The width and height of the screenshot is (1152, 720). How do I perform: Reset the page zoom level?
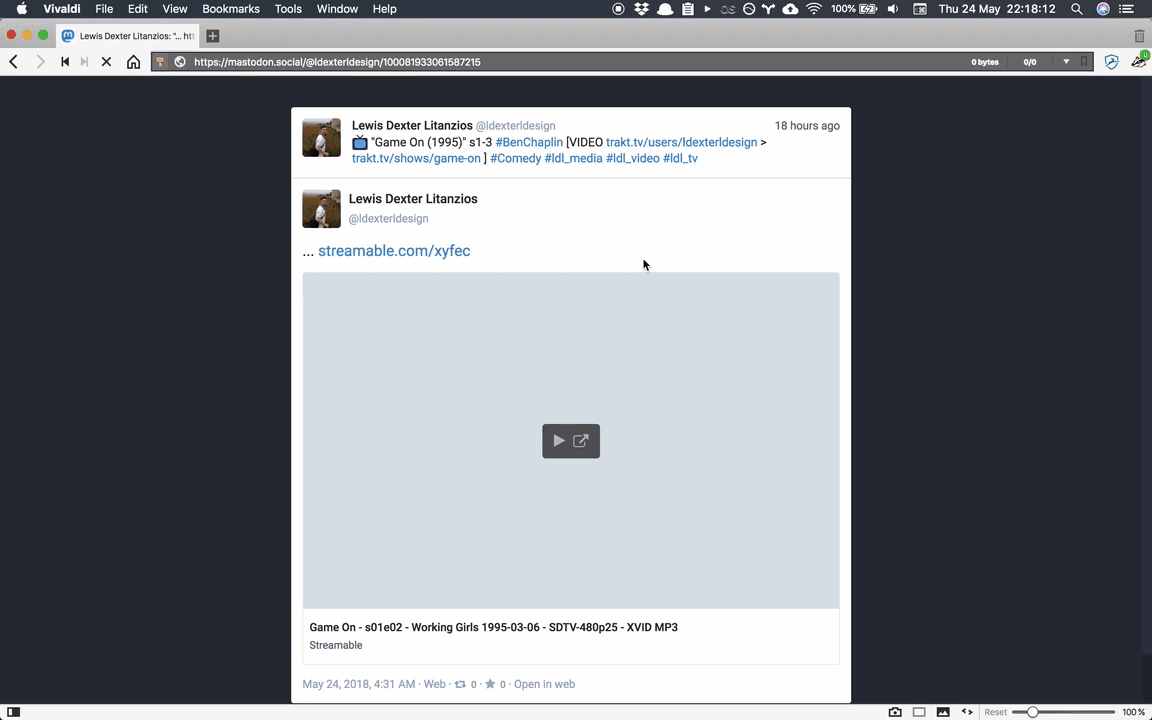pyautogui.click(x=996, y=712)
